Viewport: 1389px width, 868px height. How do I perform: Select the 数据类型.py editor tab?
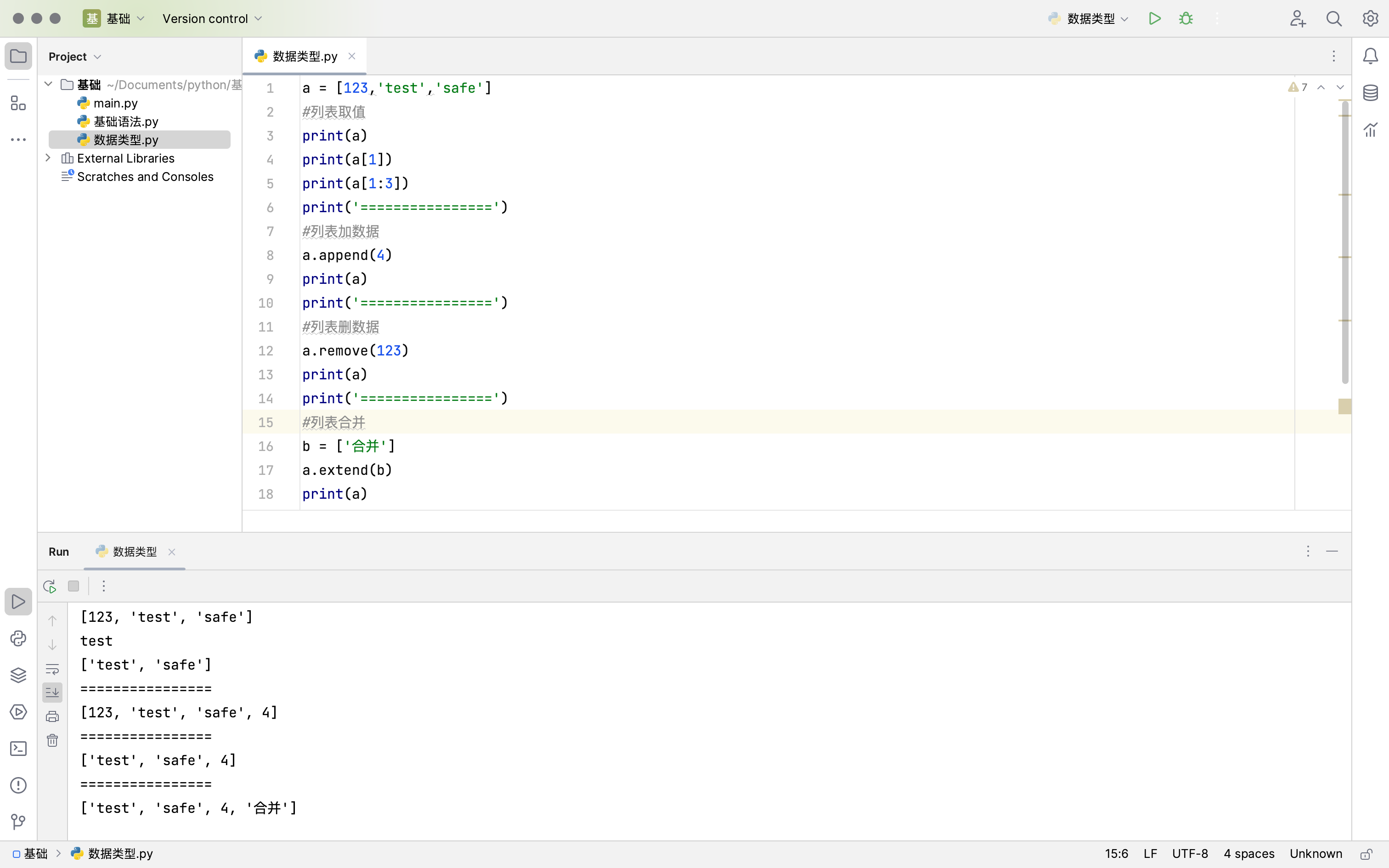pyautogui.click(x=304, y=56)
